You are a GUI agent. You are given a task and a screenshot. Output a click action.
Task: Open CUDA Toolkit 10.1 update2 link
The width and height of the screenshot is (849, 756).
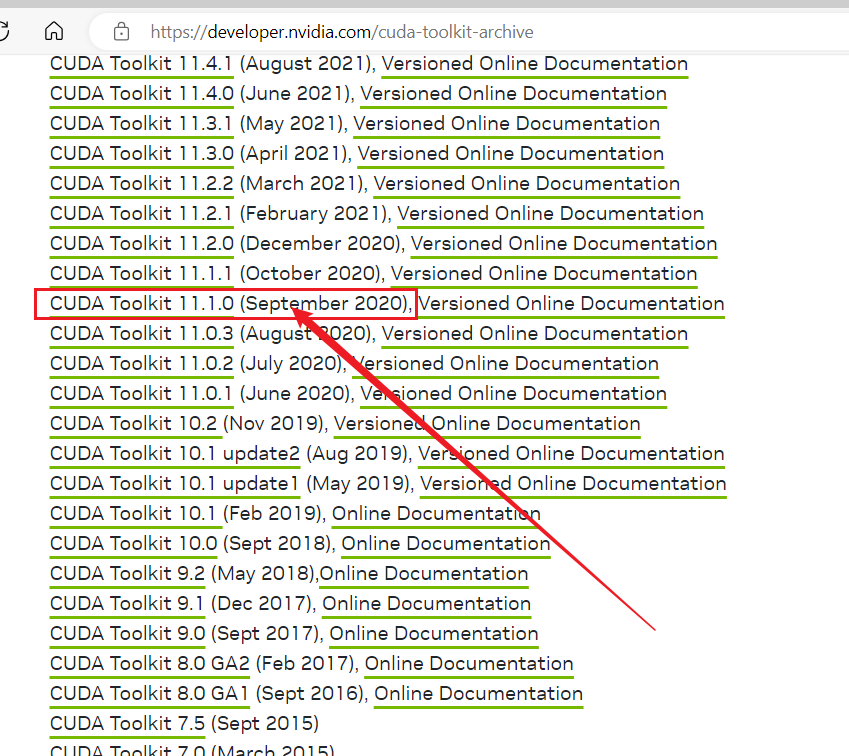point(175,453)
